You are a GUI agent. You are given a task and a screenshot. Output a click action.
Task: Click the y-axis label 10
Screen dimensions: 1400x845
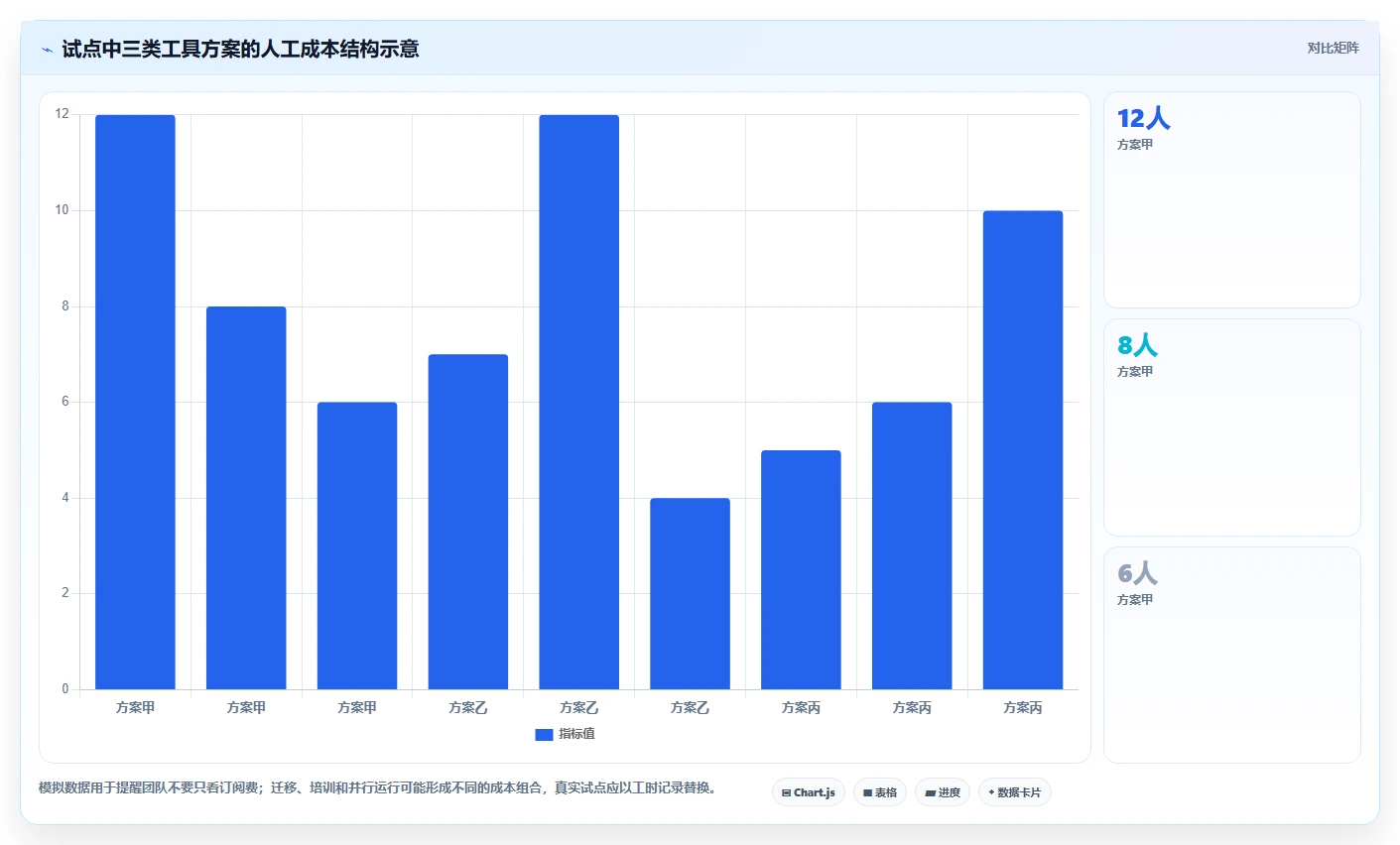[x=63, y=210]
